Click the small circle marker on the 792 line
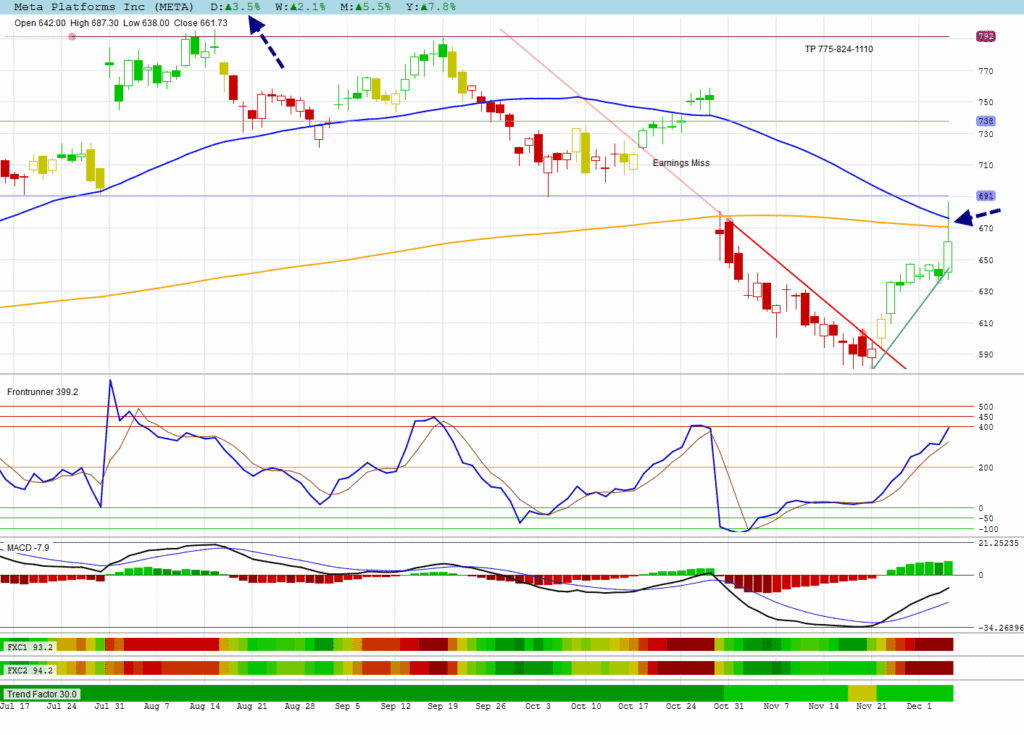Image resolution: width=1024 pixels, height=735 pixels. click(72, 37)
